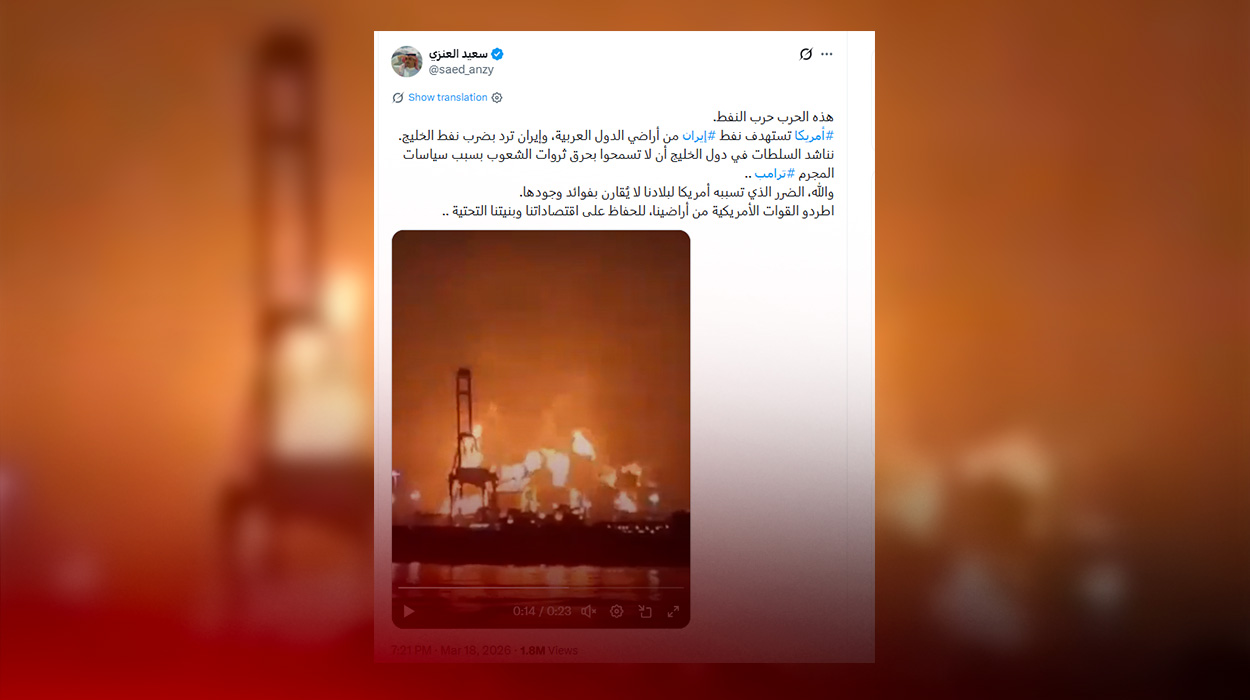Open the @saed_anzy handle link
Image resolution: width=1250 pixels, height=700 pixels.
(461, 70)
